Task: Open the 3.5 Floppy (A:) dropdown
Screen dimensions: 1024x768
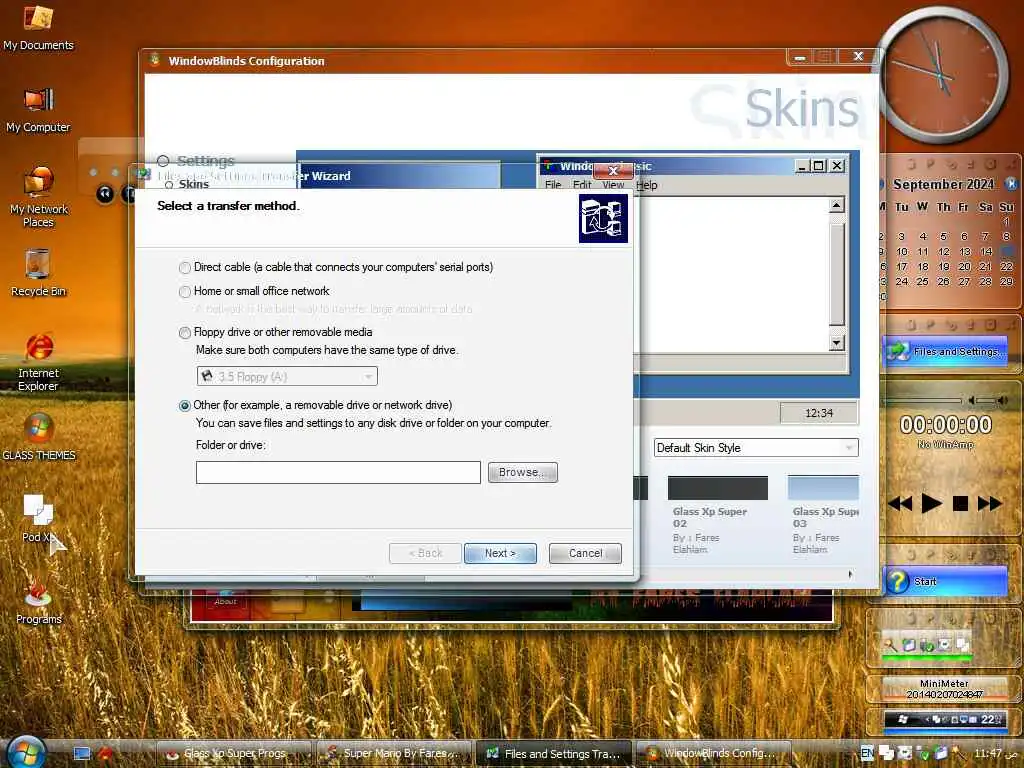Action: [287, 376]
